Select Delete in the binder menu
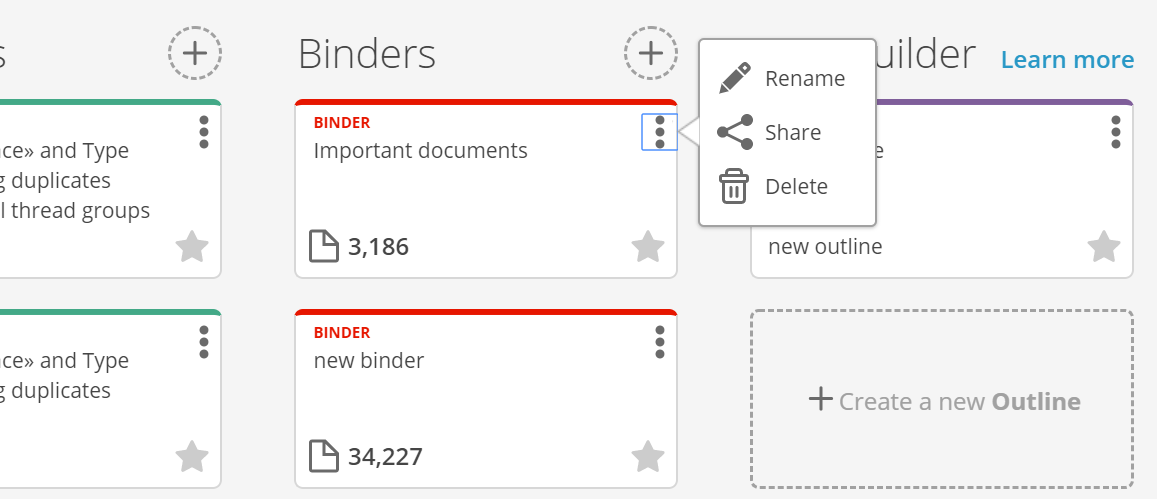The height and width of the screenshot is (499, 1157). 787,186
